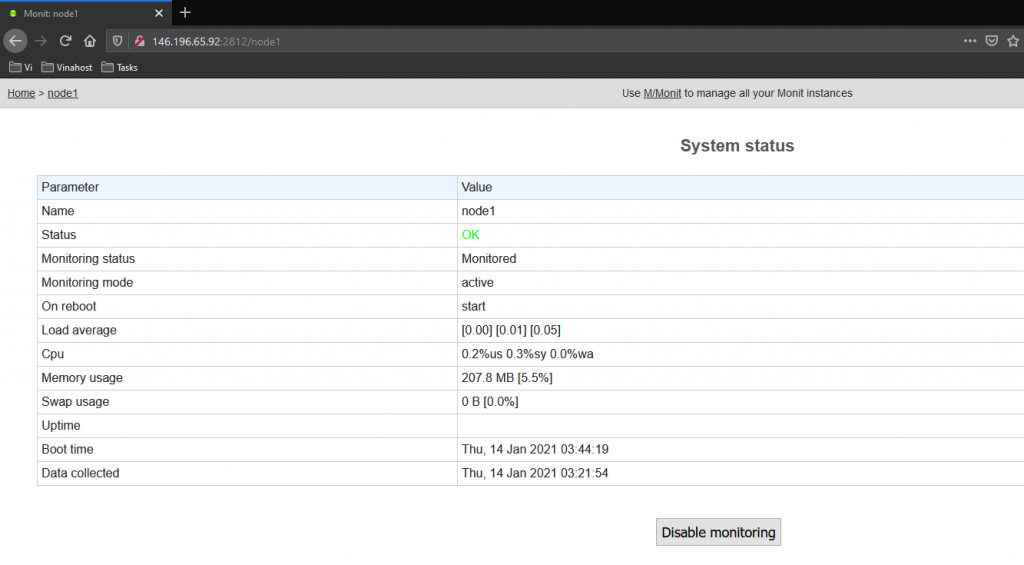Open the page actions three-dot menu
1024x565 pixels.
click(x=969, y=41)
